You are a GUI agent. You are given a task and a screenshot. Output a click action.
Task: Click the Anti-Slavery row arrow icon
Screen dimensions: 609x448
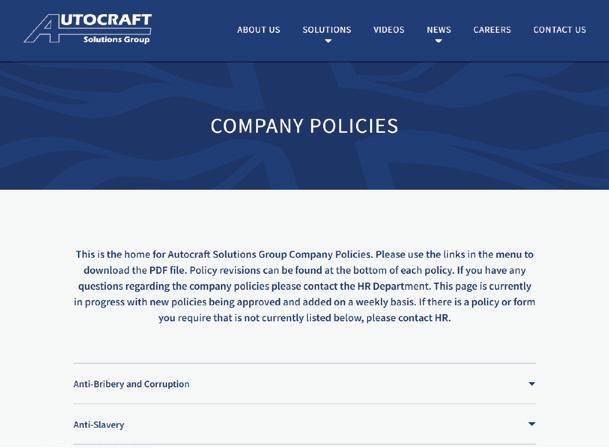532,424
